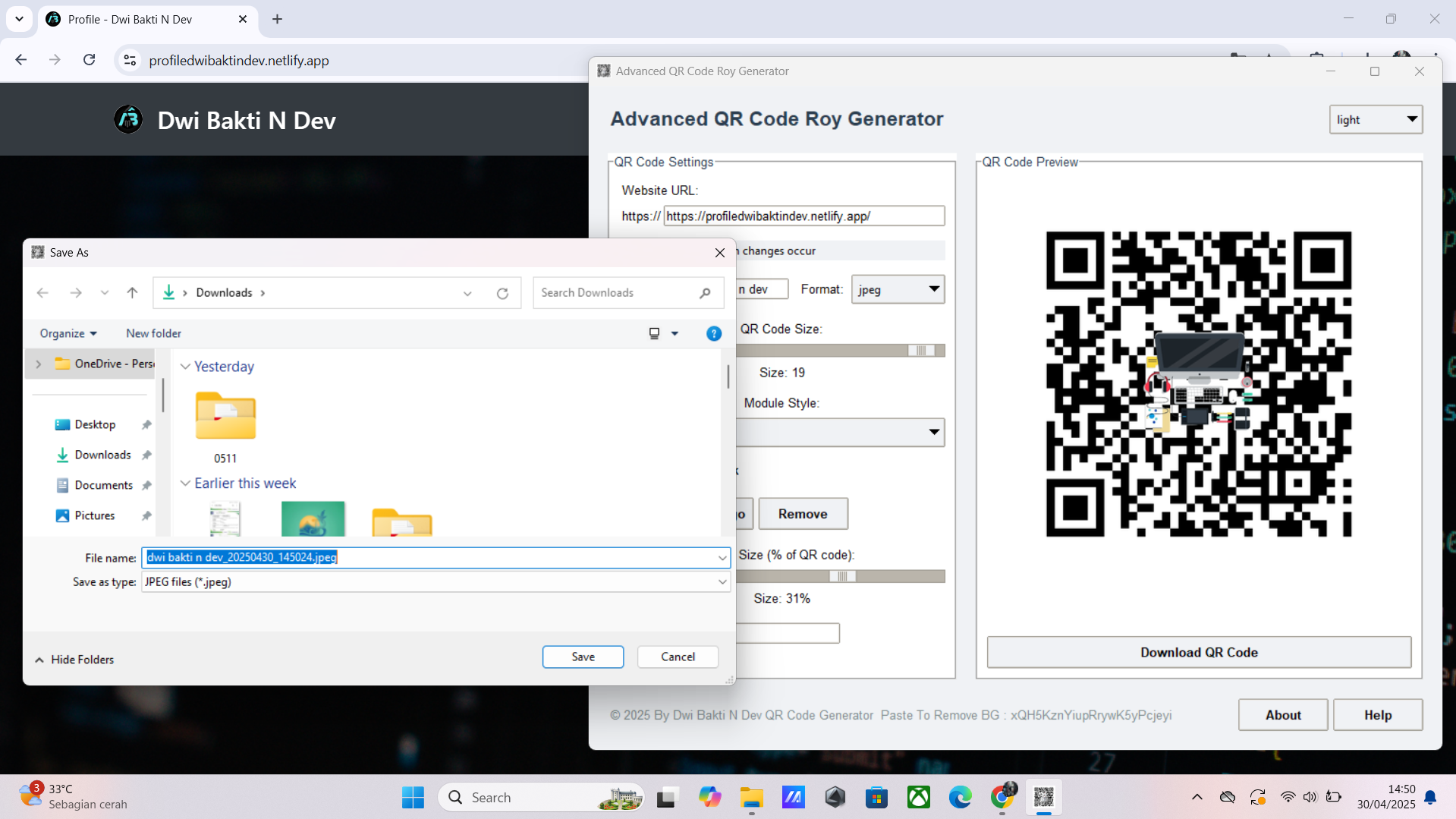Show hidden system tray icons
1456x819 pixels.
point(1197,797)
